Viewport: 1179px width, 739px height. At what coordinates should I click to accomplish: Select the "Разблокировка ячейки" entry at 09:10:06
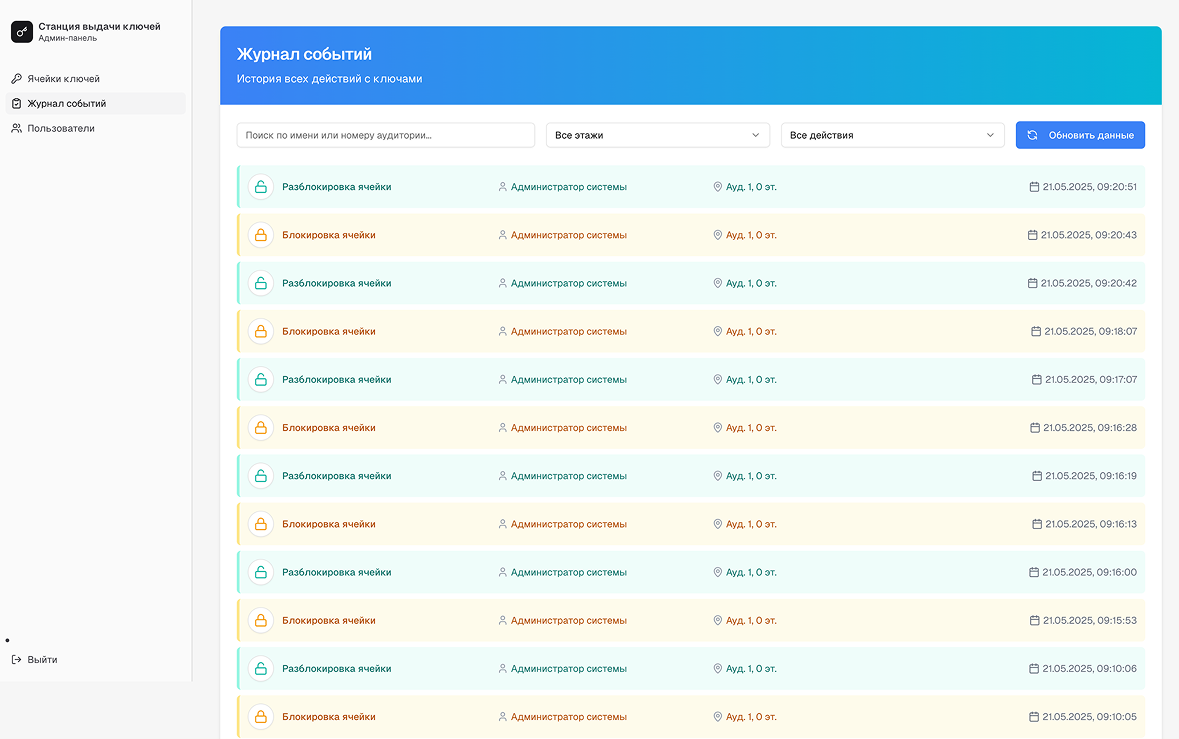(336, 669)
